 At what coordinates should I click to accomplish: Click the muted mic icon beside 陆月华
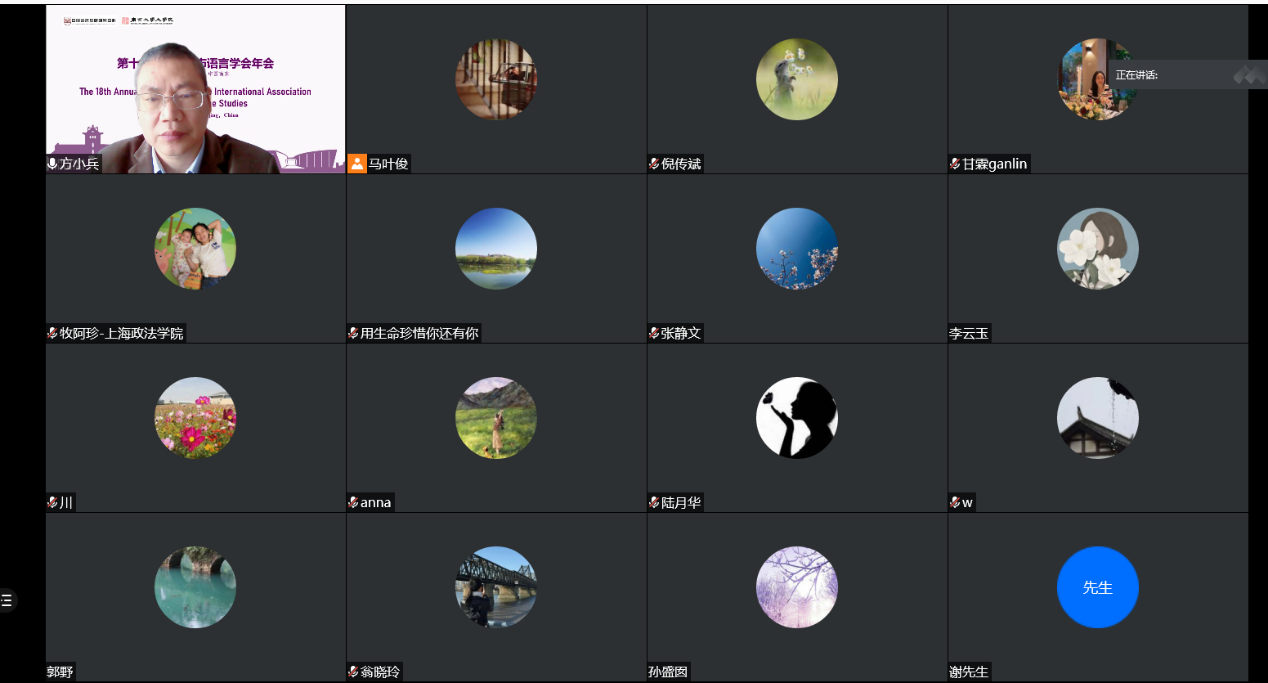click(x=654, y=503)
